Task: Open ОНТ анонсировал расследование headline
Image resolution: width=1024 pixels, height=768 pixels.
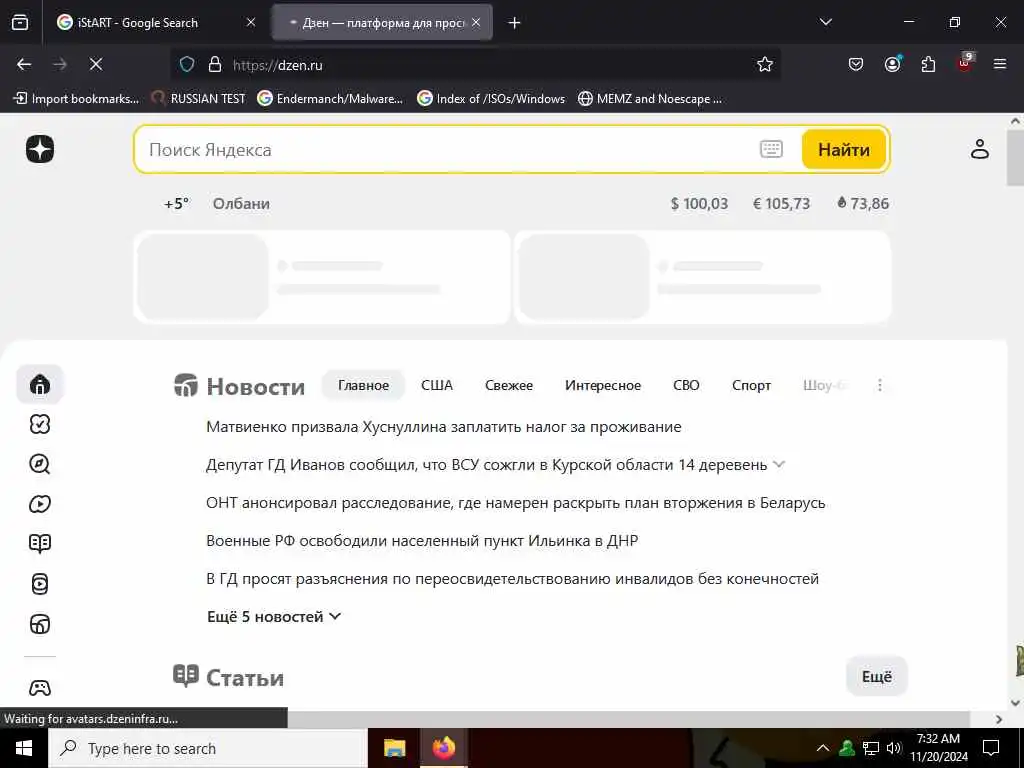Action: [x=515, y=503]
